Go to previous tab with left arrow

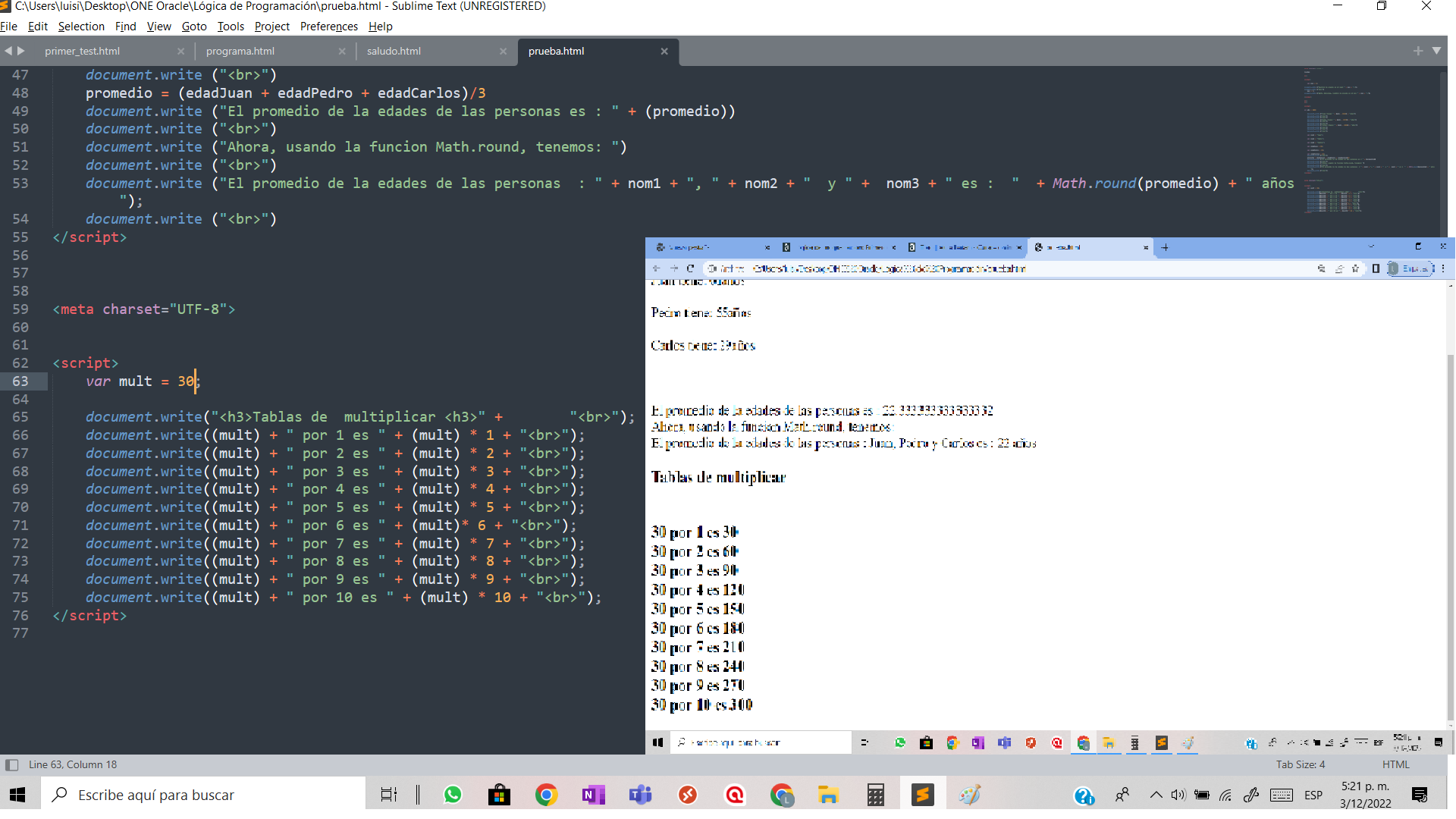(x=8, y=51)
